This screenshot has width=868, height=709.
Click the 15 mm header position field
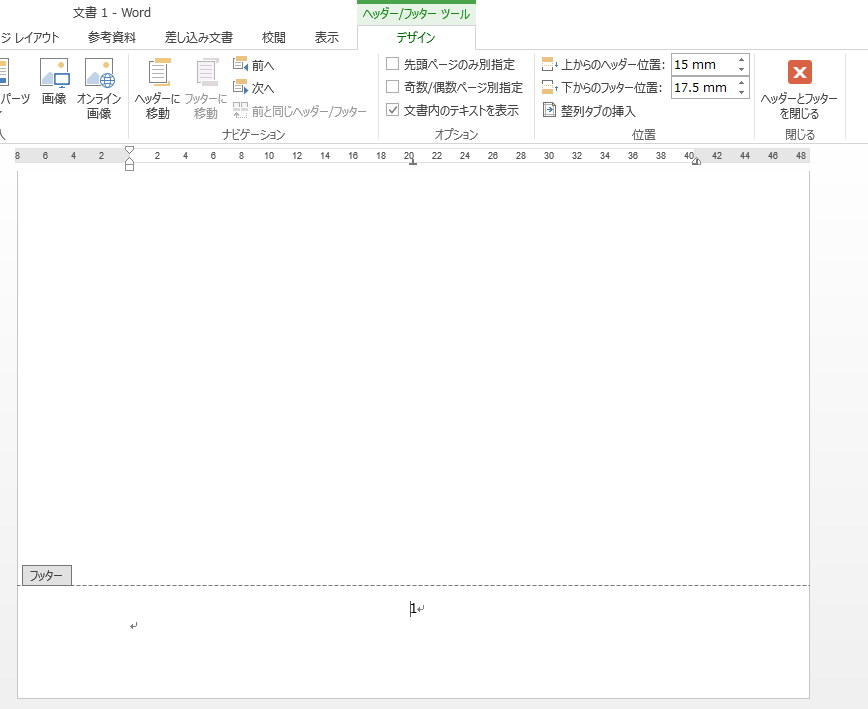click(x=703, y=65)
